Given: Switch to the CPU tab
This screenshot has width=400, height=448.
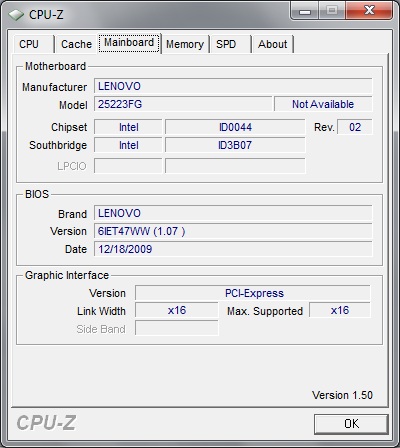Looking at the screenshot, I should [34, 44].
